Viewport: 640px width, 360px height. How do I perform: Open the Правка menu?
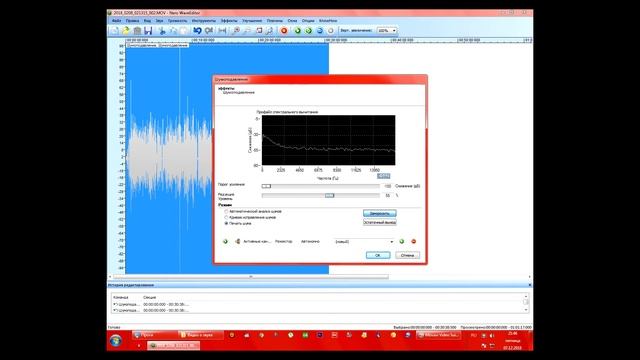[x=132, y=20]
